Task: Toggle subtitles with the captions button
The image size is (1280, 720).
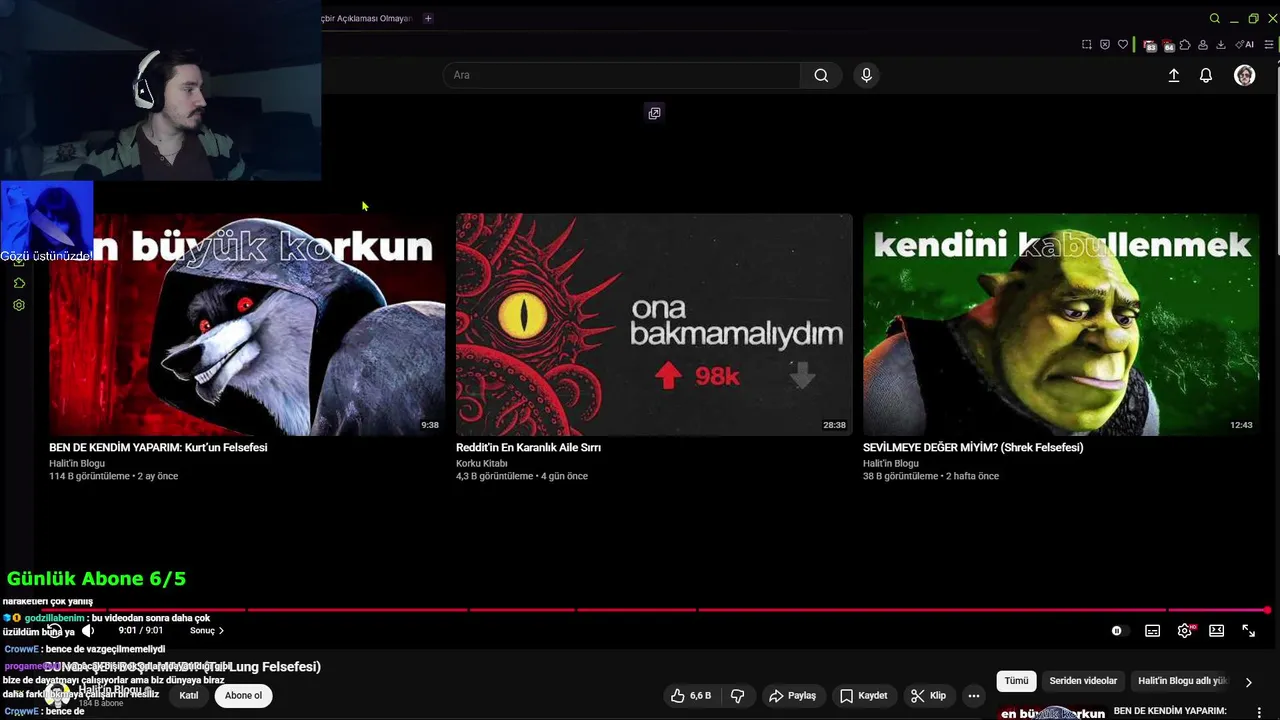Action: (x=1152, y=631)
